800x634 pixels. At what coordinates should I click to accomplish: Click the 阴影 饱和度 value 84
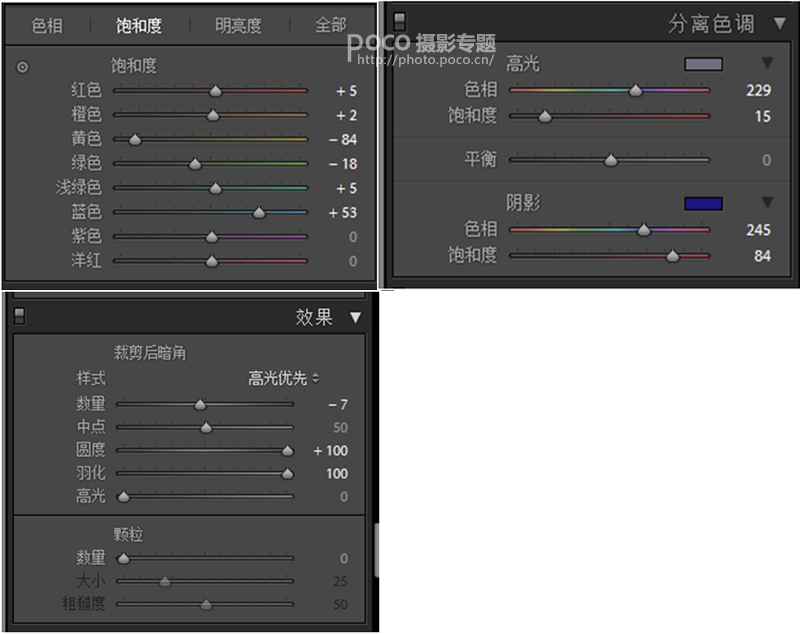pyautogui.click(x=763, y=256)
